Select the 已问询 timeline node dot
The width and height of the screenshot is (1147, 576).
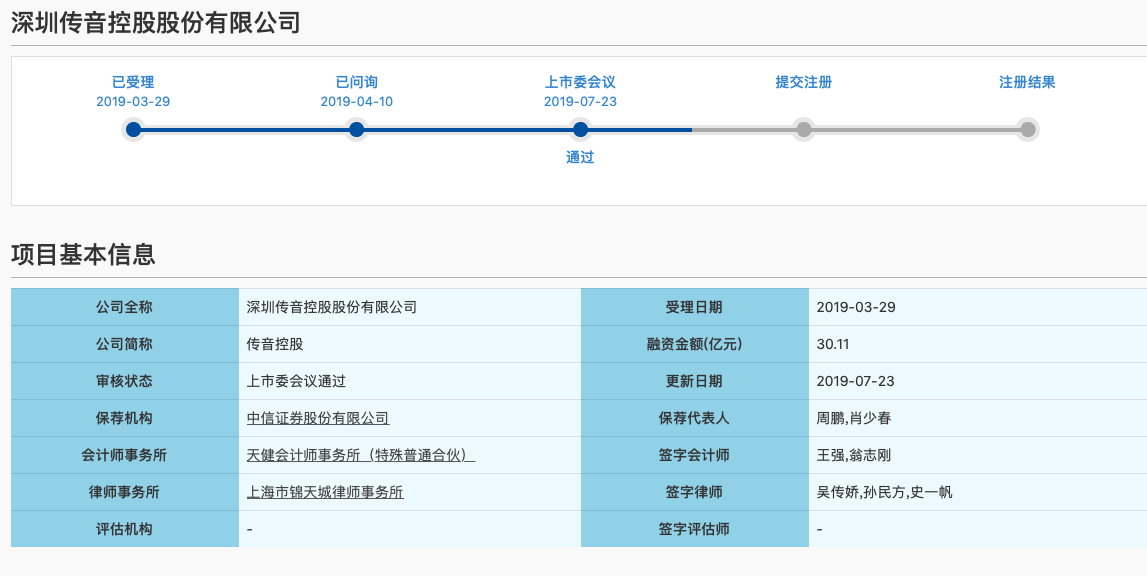coord(356,130)
